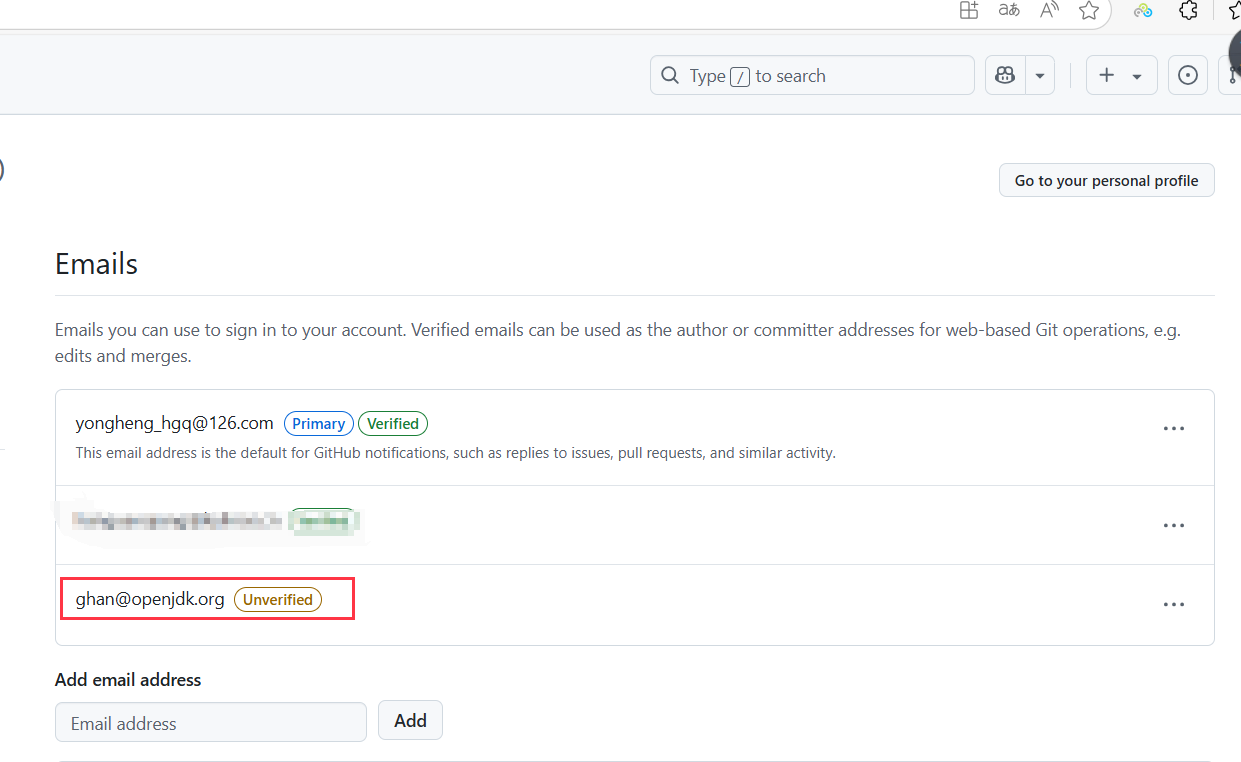Add page to favorites with star icon
The height and width of the screenshot is (762, 1241).
[1089, 11]
